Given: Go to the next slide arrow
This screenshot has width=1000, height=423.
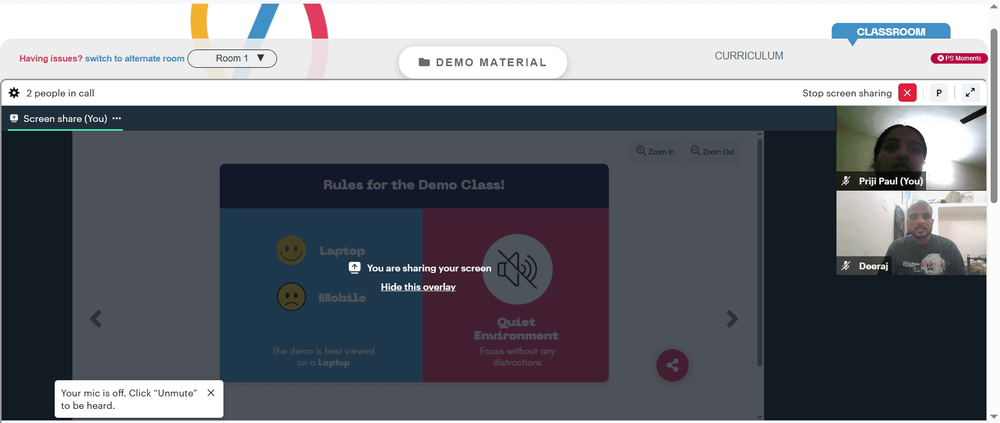Looking at the screenshot, I should 732,319.
